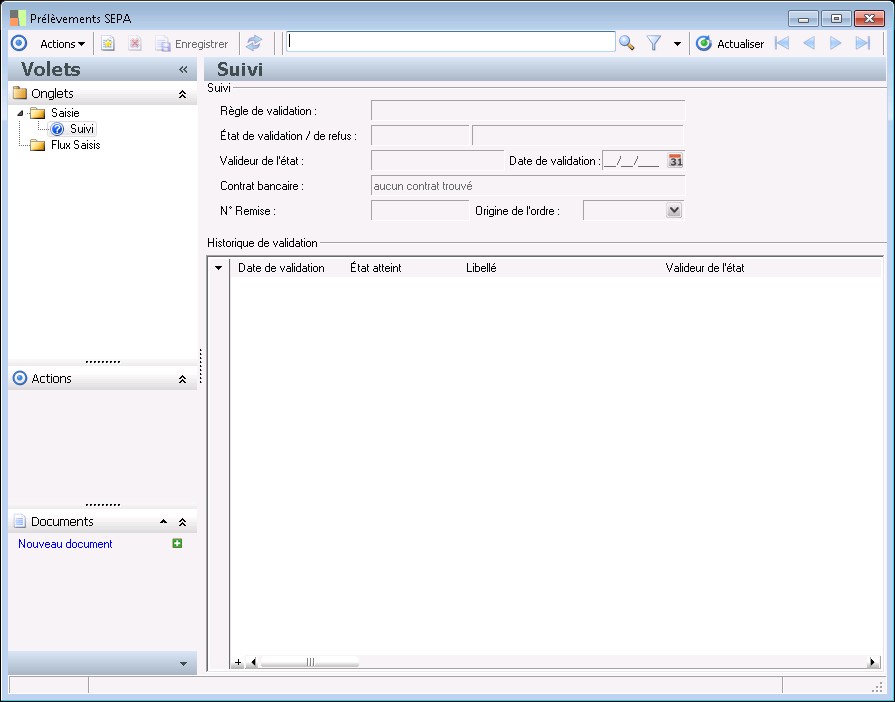Click the magnifying glass search icon
This screenshot has height=702, width=895.
click(x=627, y=43)
